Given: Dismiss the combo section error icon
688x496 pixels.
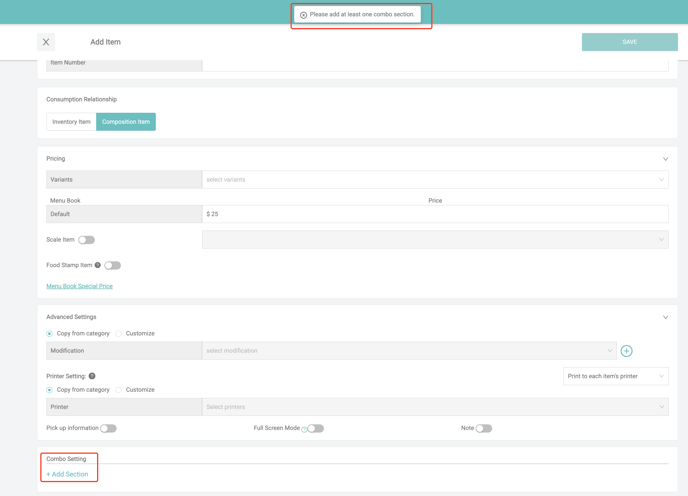Looking at the screenshot, I should coord(303,15).
